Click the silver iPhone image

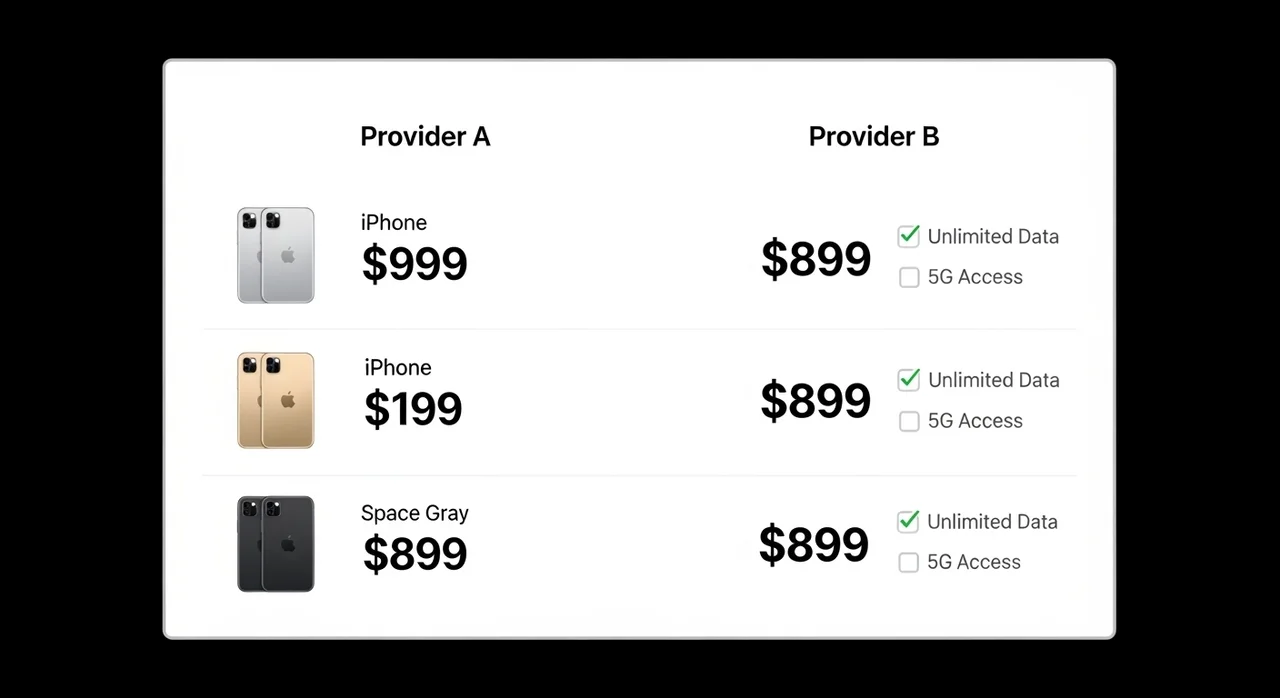(276, 255)
